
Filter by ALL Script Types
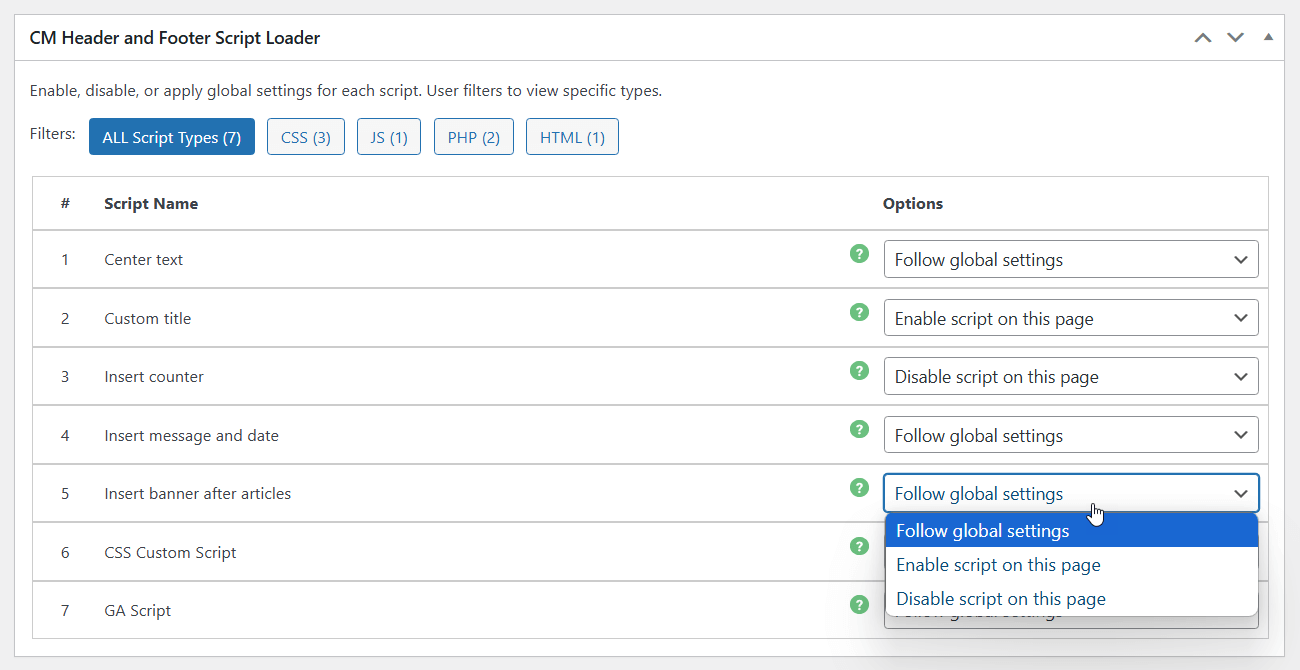tap(172, 138)
